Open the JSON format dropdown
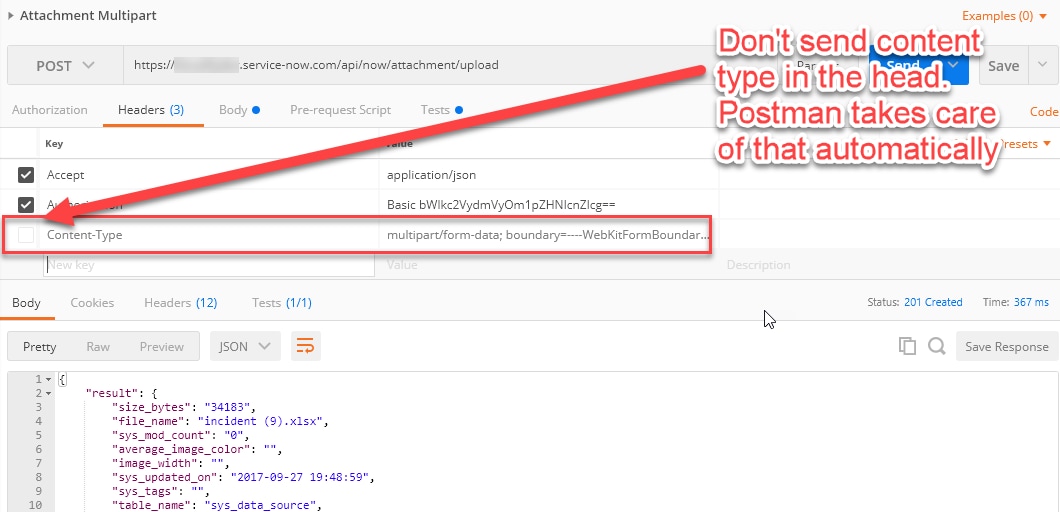This screenshot has width=1060, height=512. click(245, 346)
